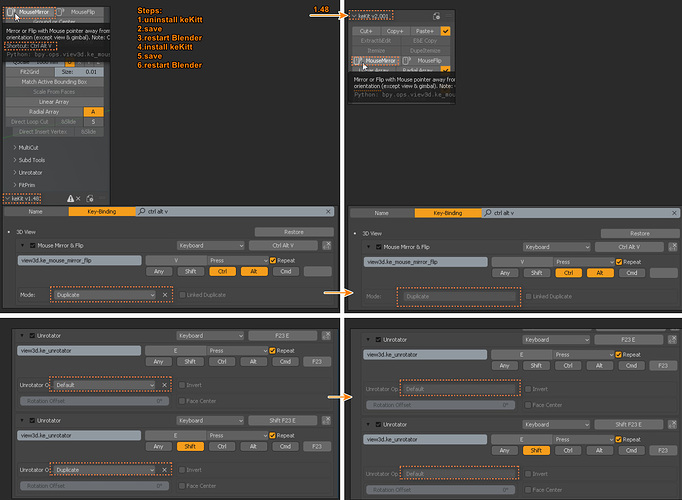Click the MouseFlip icon in keKit v1.48 panel
The height and width of the screenshot is (500, 682).
pyautogui.click(x=60, y=12)
